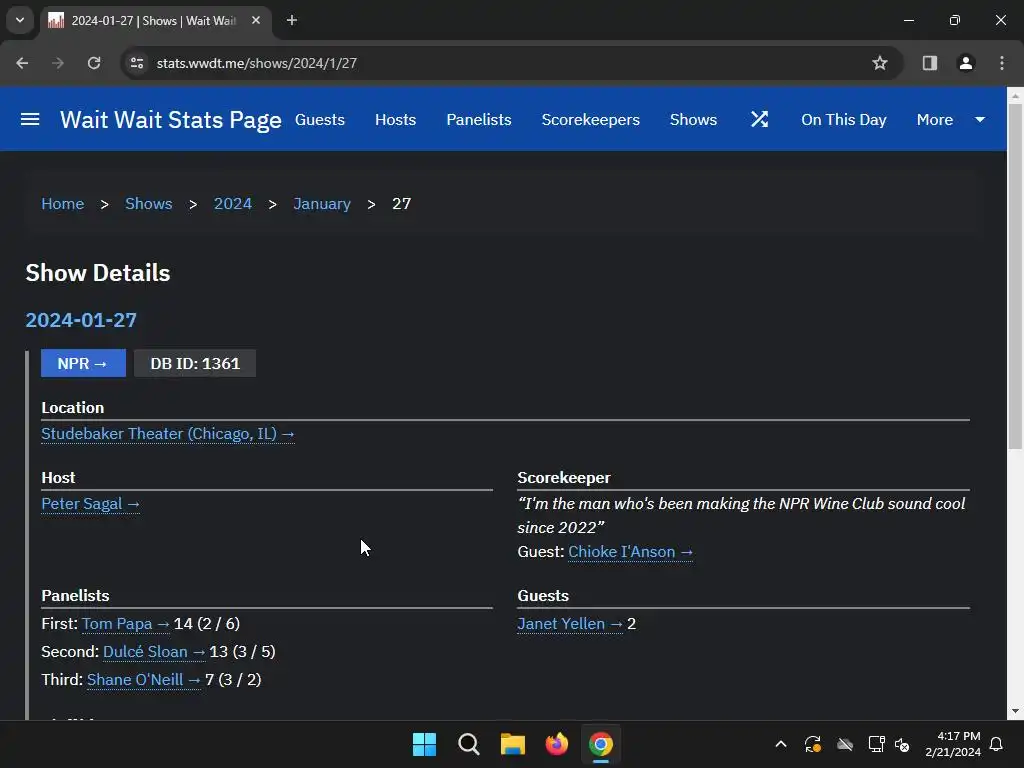
Task: Click the DB ID: 1361 badge
Action: click(195, 363)
